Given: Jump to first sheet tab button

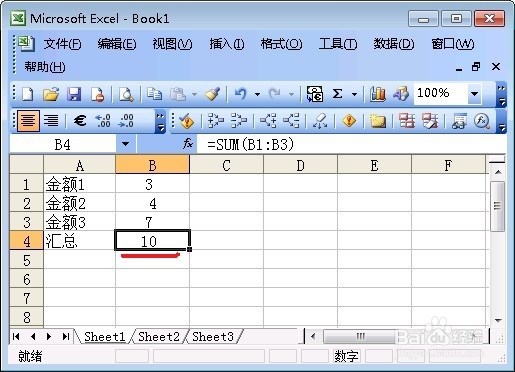Looking at the screenshot, I should point(16,337).
